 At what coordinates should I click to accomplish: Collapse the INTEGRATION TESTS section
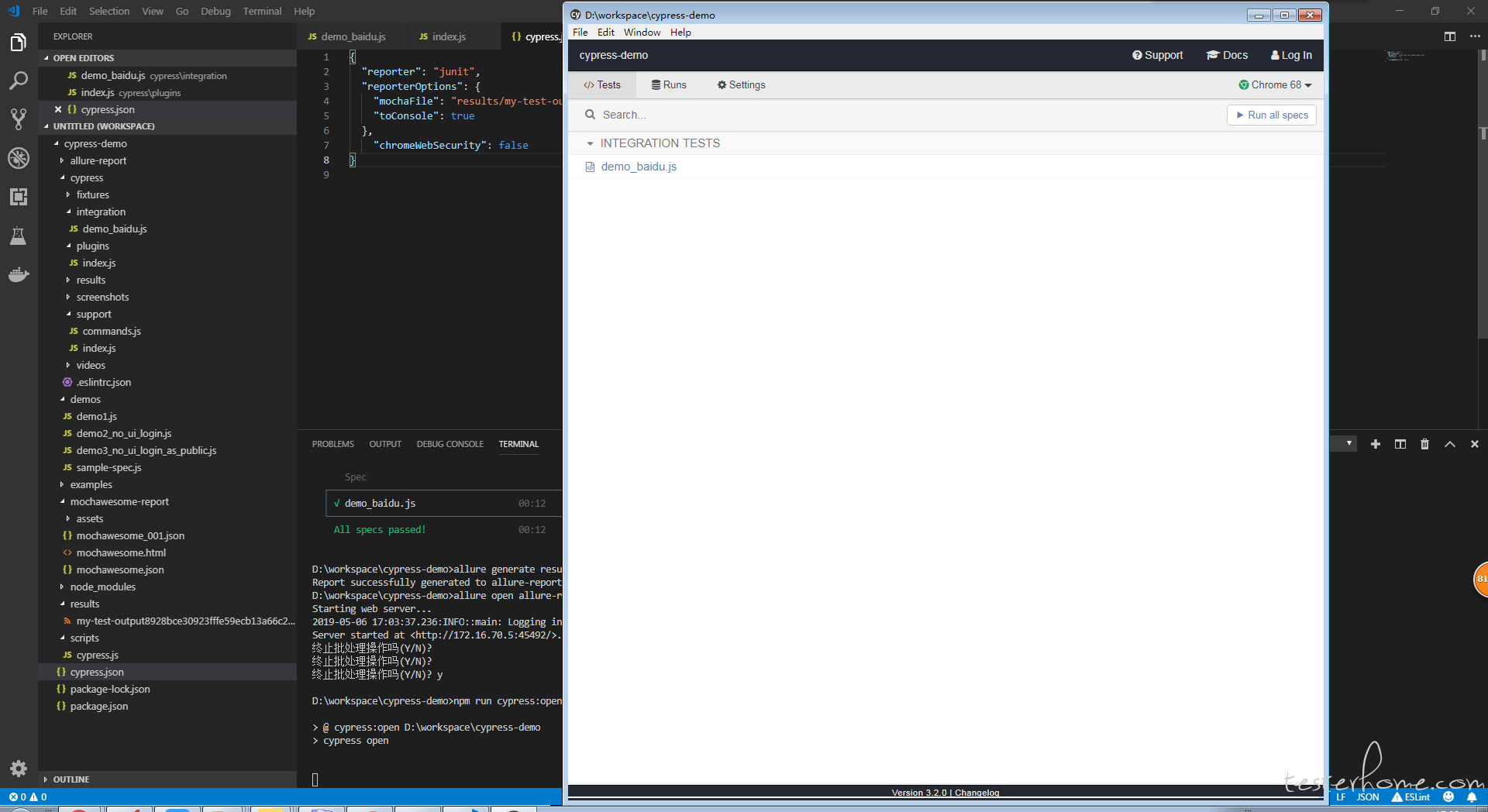590,143
